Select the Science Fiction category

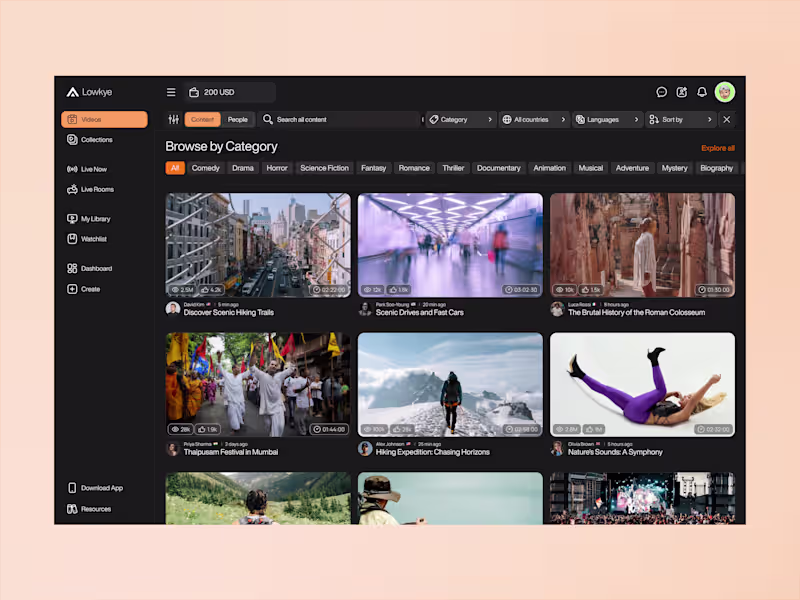click(x=324, y=168)
